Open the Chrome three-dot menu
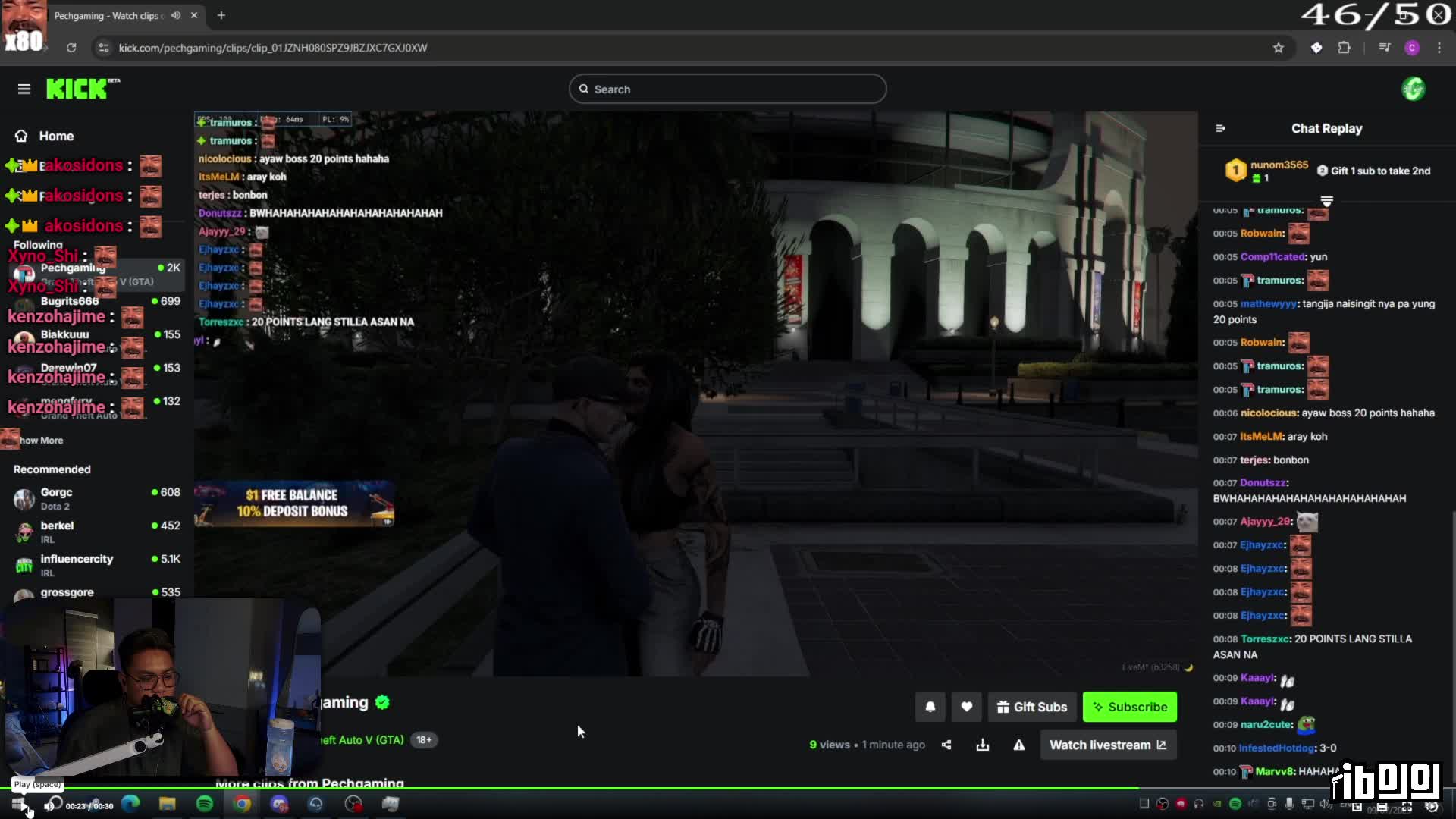The width and height of the screenshot is (1456, 819). [1439, 48]
